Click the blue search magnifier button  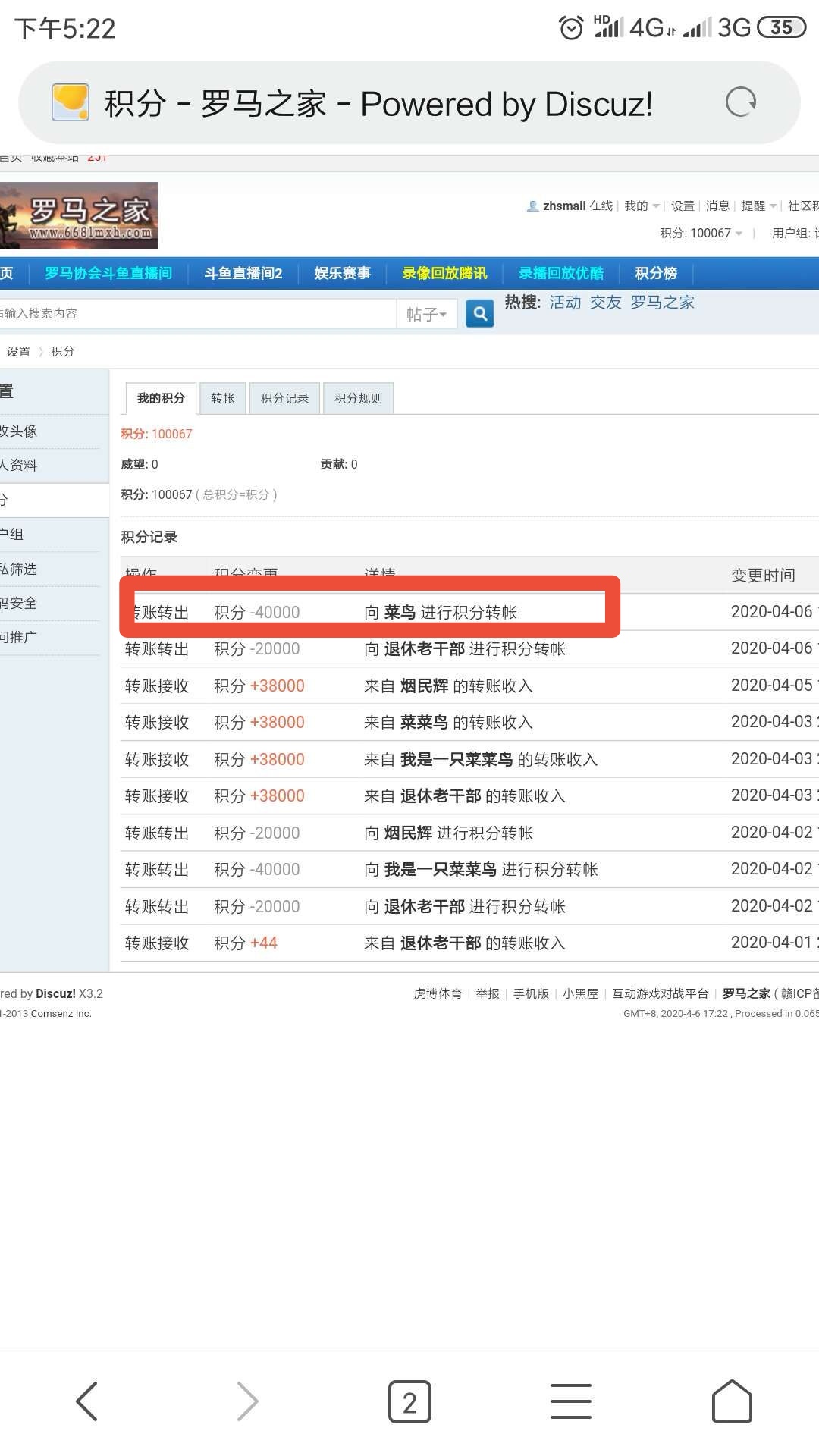click(479, 313)
